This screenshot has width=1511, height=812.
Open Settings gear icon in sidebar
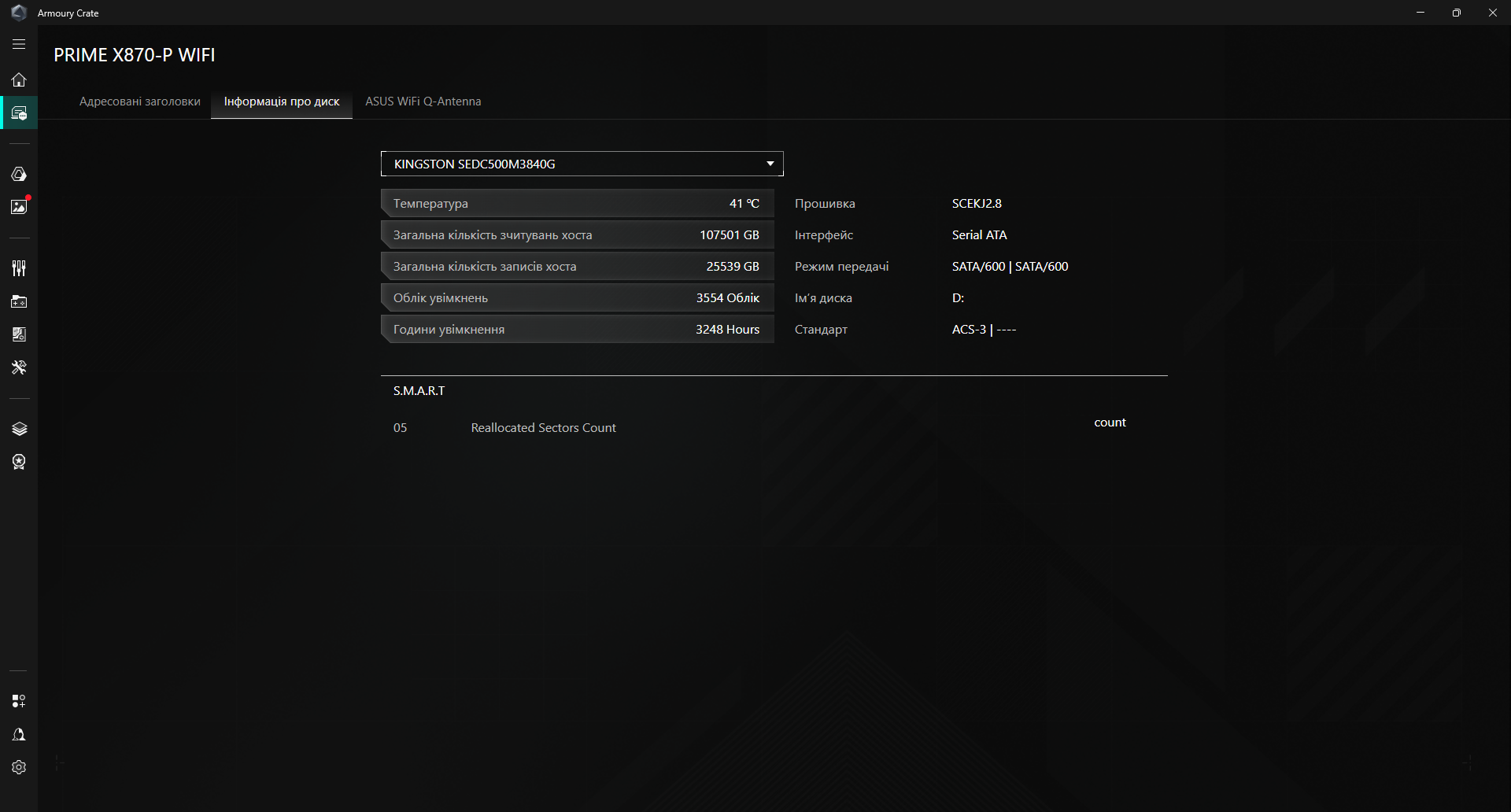pos(19,767)
